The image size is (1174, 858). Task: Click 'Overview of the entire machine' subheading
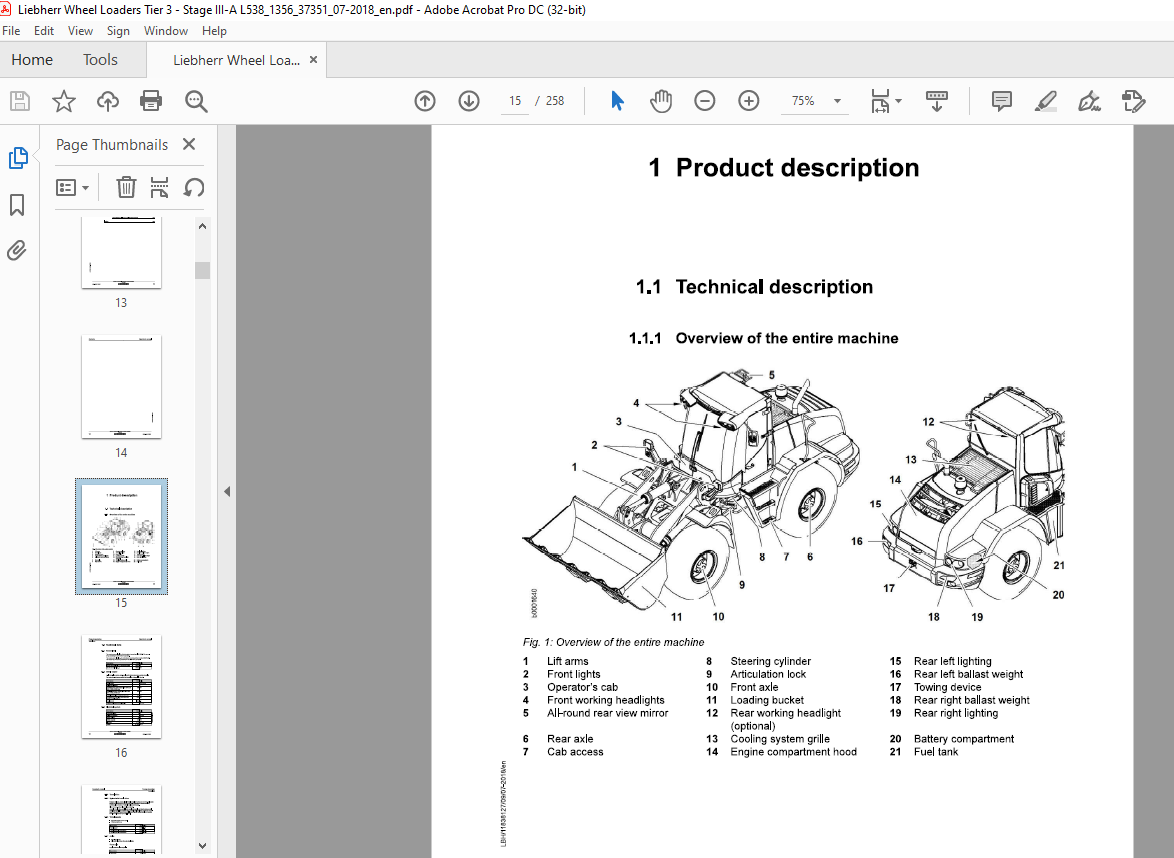tap(787, 338)
